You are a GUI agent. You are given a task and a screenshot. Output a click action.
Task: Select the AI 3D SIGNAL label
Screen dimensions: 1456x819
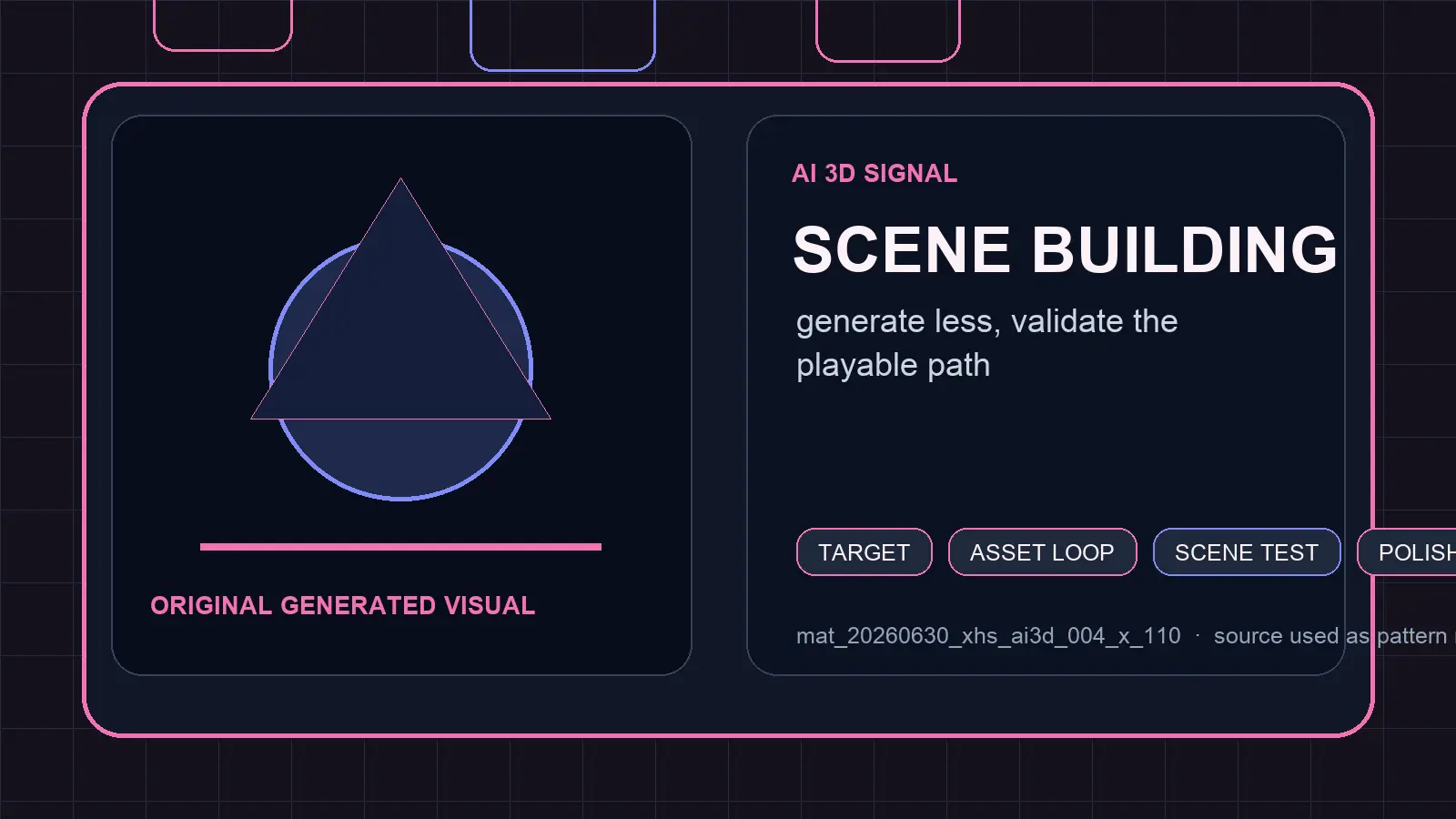point(875,174)
